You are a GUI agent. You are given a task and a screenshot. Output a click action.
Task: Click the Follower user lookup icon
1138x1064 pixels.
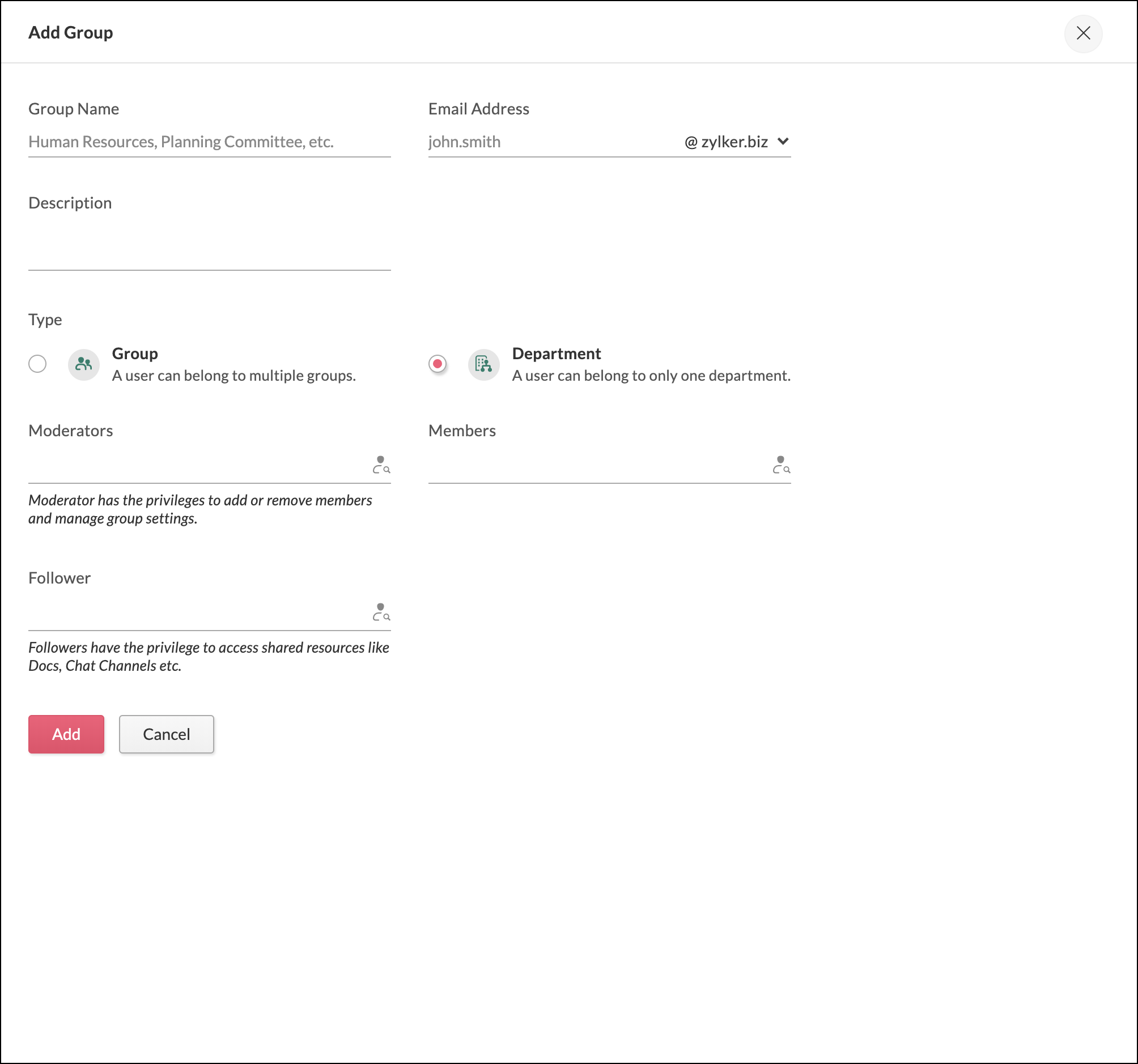pyautogui.click(x=381, y=612)
